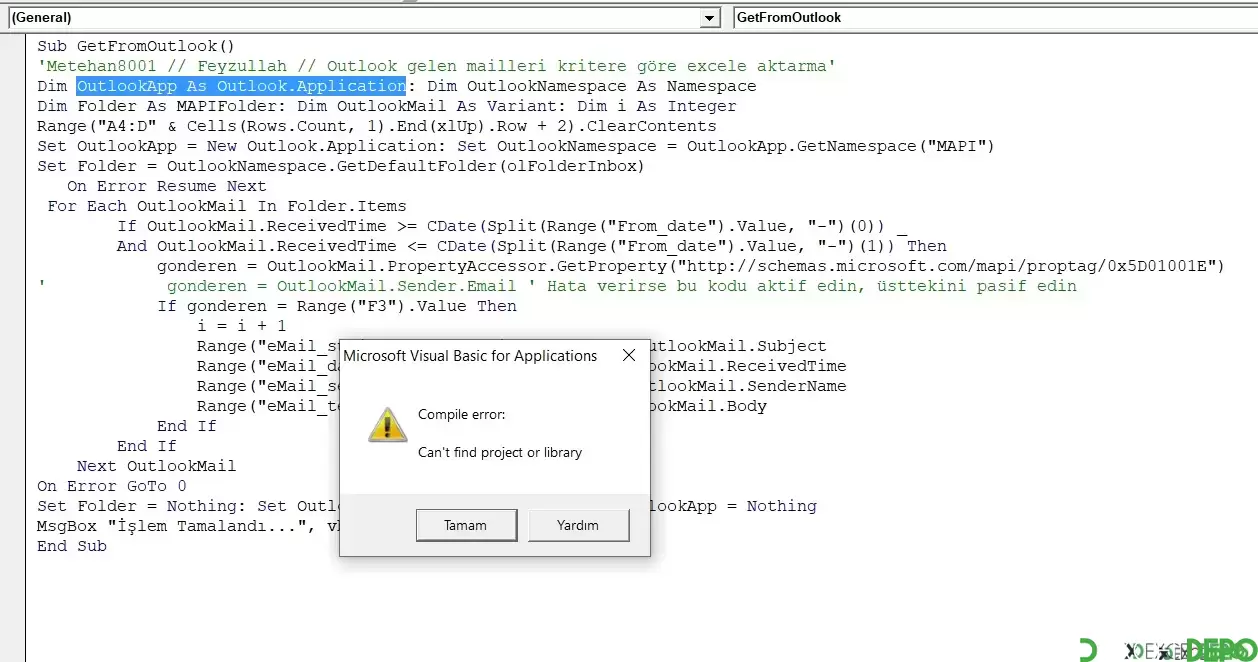Click the 'End Sub' line
The height and width of the screenshot is (662, 1258).
click(x=72, y=546)
